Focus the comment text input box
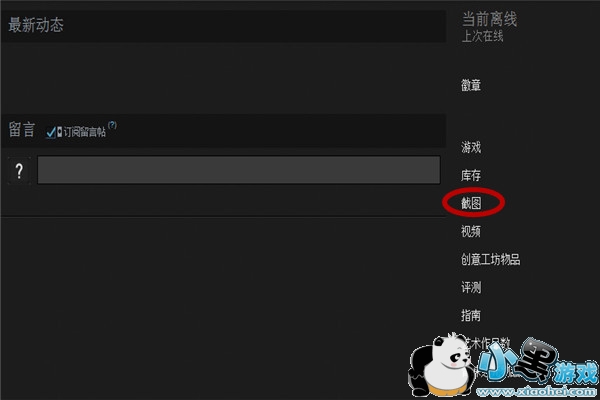Viewport: 600px width, 400px height. (239, 170)
